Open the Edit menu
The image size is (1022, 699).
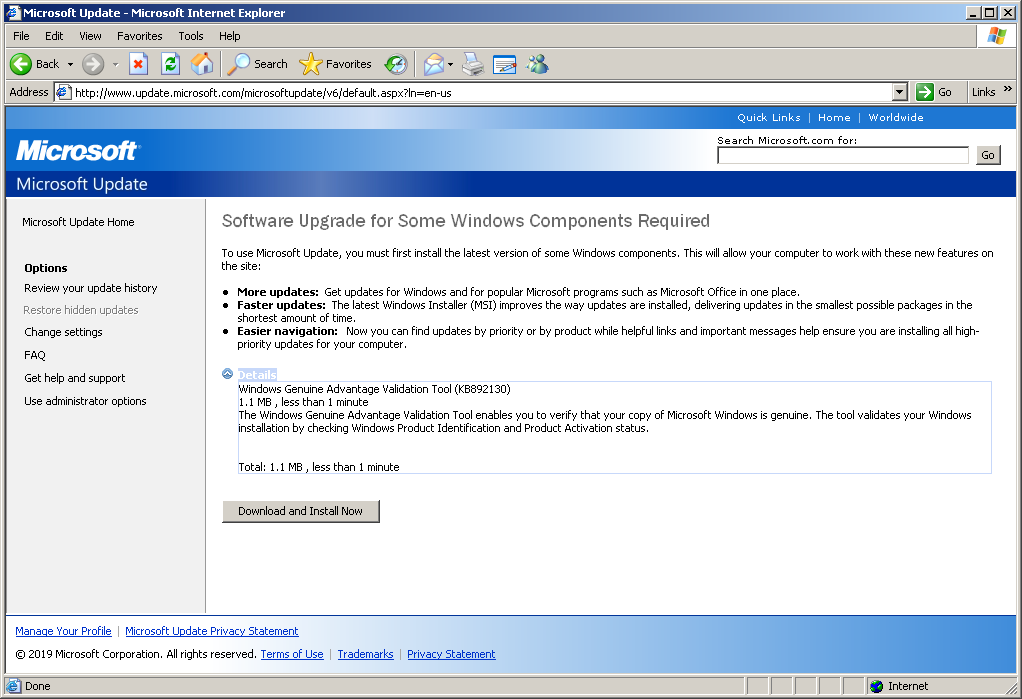(54, 36)
